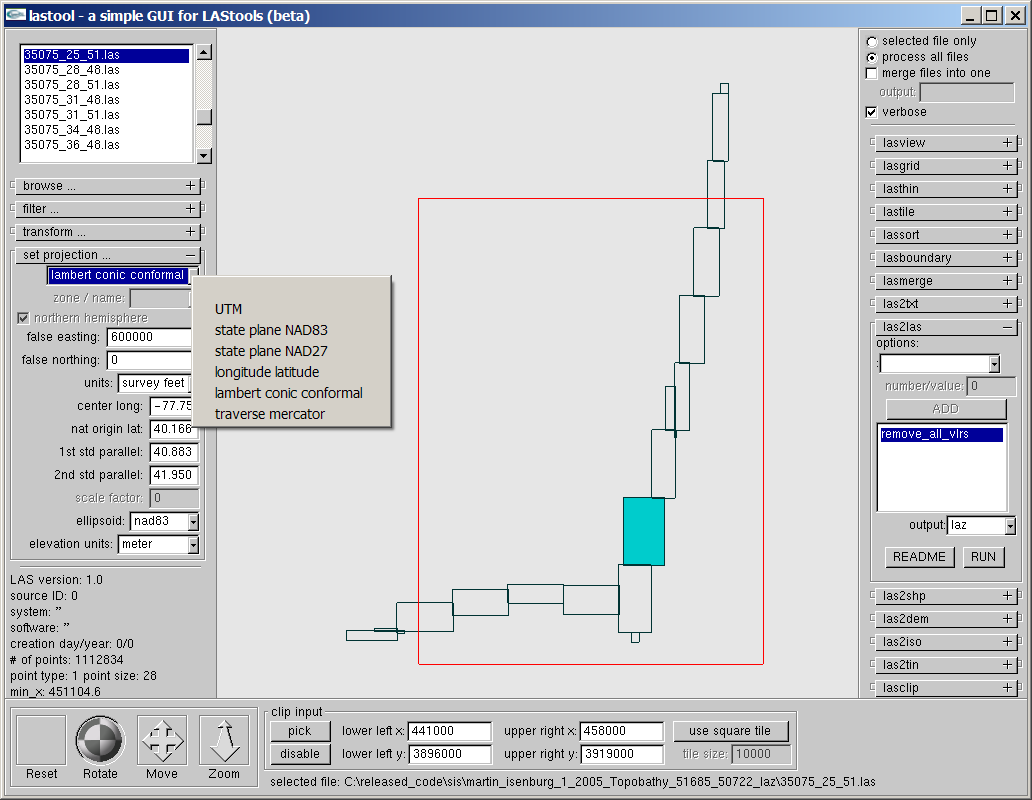Click the RUN button

[x=983, y=557]
